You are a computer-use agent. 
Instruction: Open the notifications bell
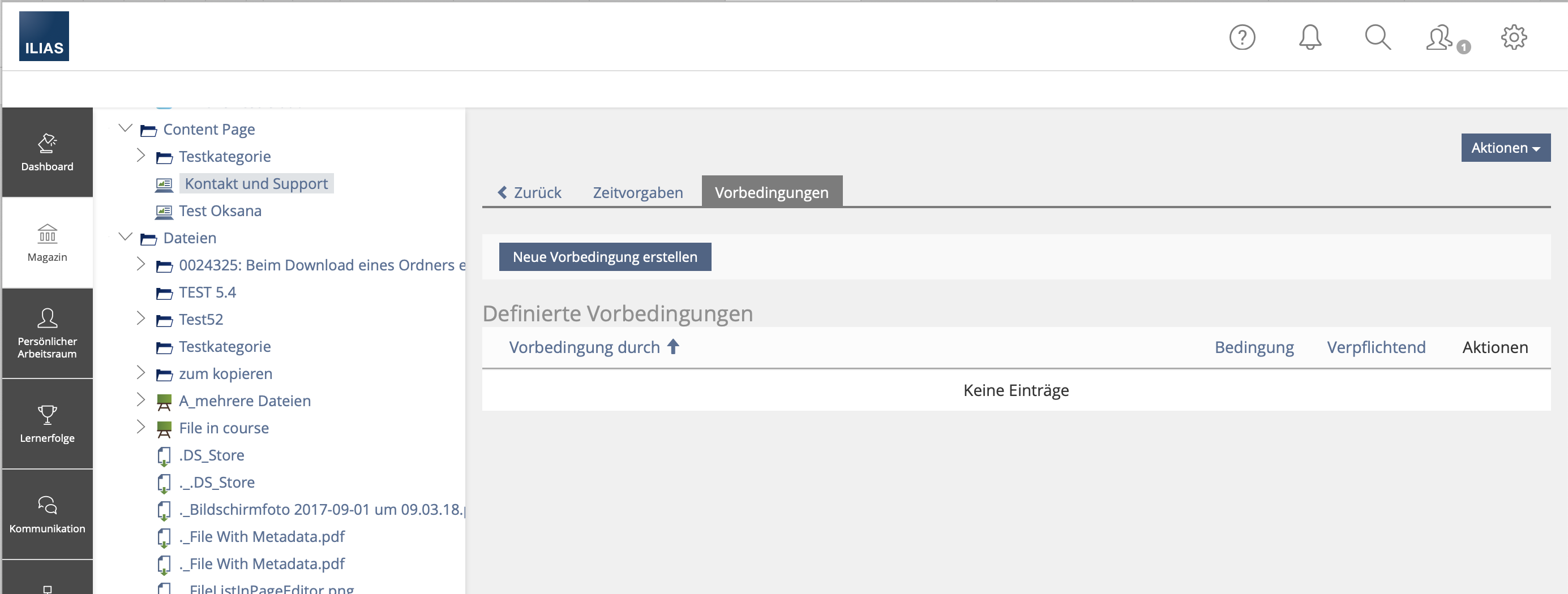point(1309,38)
